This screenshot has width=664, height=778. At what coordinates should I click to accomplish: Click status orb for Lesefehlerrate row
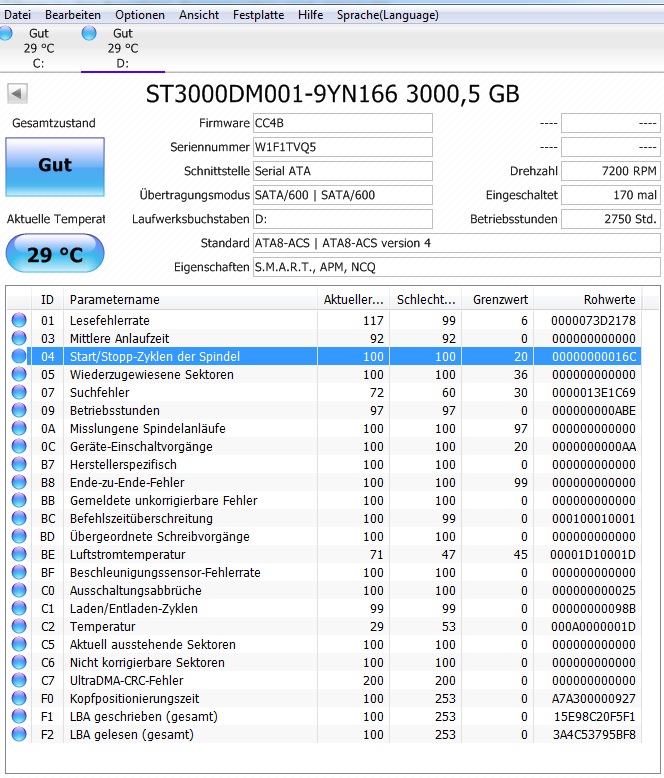click(19, 320)
